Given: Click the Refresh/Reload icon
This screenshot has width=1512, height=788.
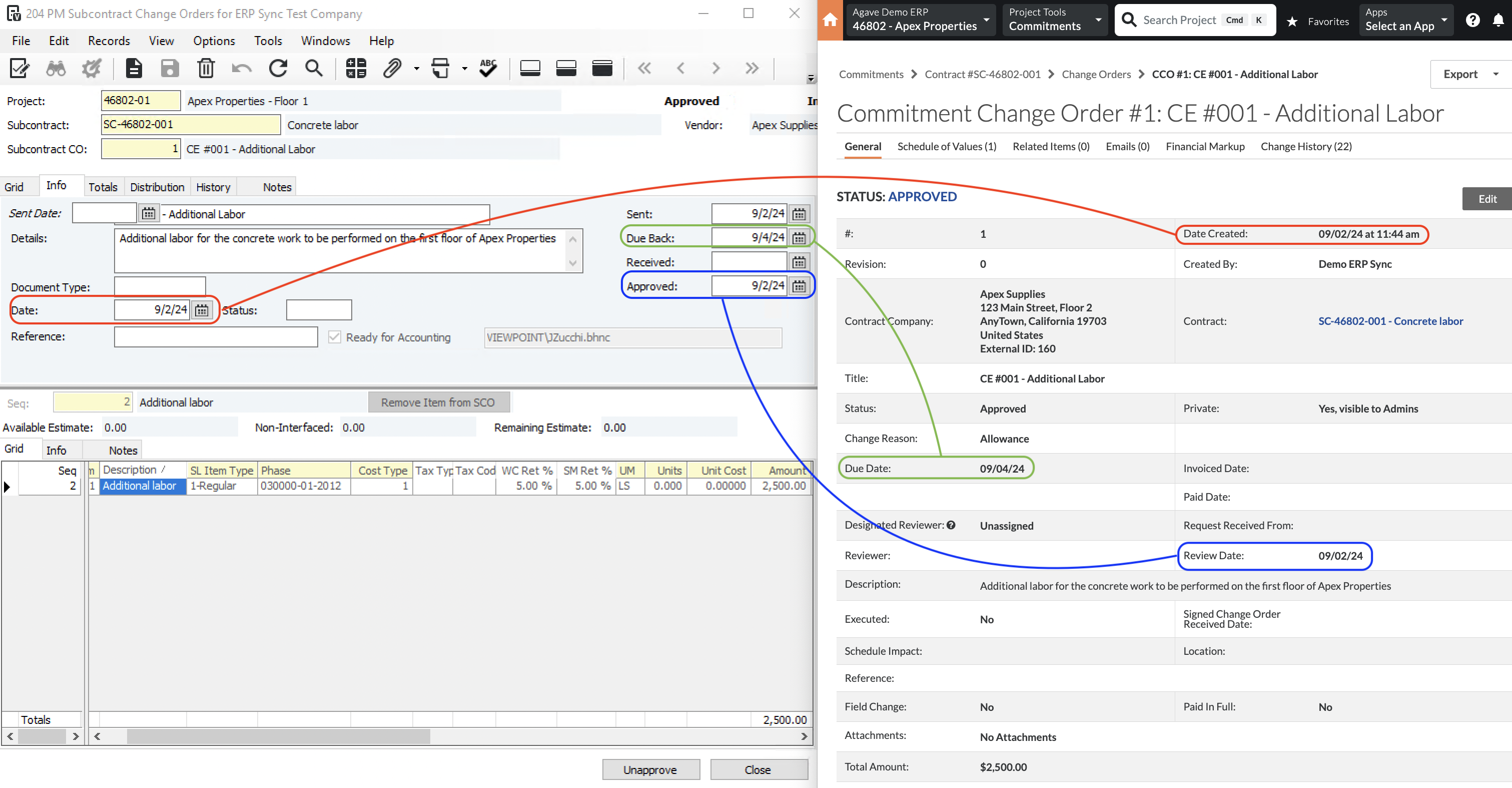Looking at the screenshot, I should (278, 67).
